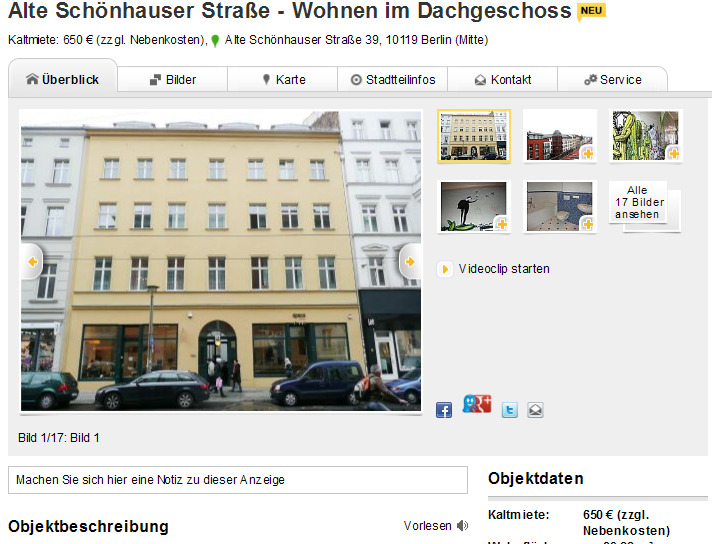
Task: Open the Service tab
Action: click(613, 79)
